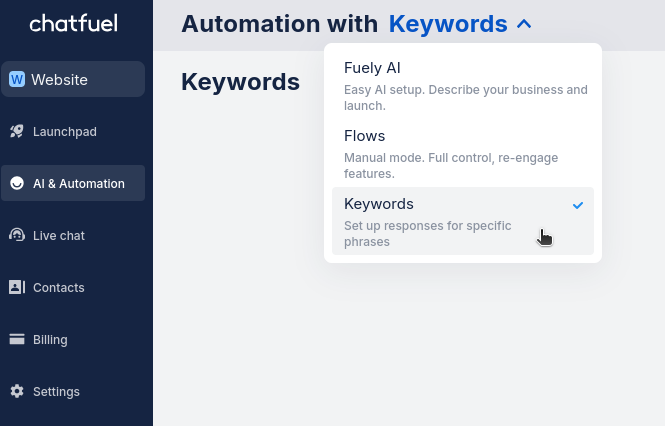665x426 pixels.
Task: Collapse the Keywords dropdown chevron
Action: [x=524, y=24]
